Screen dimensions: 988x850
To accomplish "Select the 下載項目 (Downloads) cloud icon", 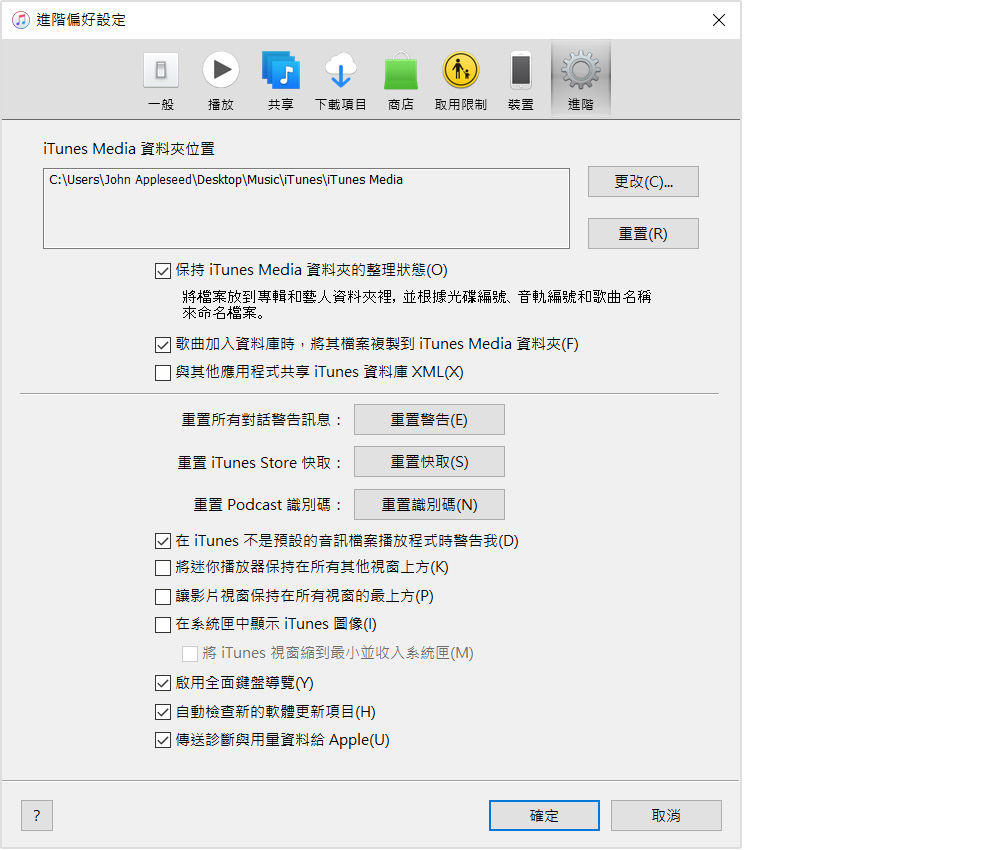I will (341, 72).
